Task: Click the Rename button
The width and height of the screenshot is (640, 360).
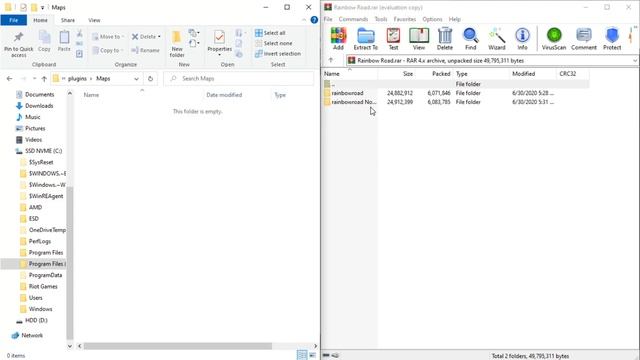Action: pyautogui.click(x=146, y=50)
